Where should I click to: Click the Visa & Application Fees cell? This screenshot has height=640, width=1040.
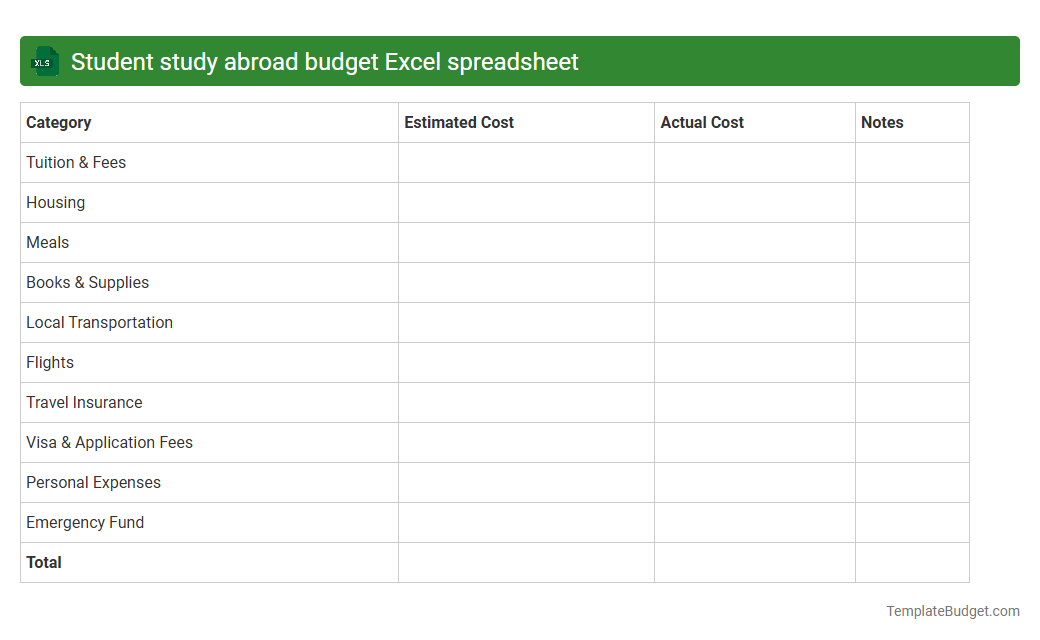[x=109, y=442]
